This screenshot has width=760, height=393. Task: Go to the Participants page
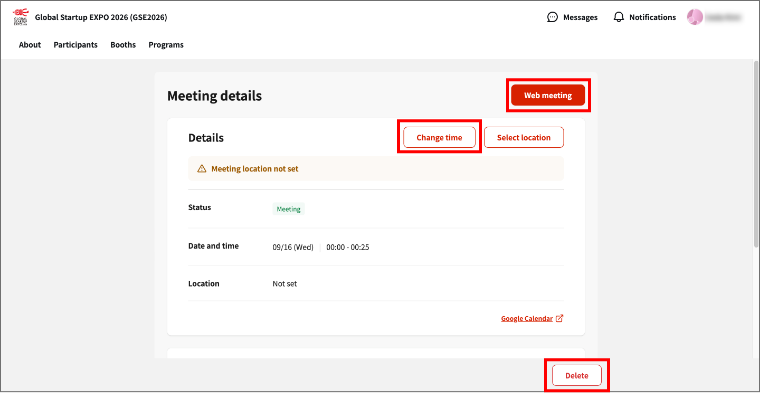tap(76, 45)
